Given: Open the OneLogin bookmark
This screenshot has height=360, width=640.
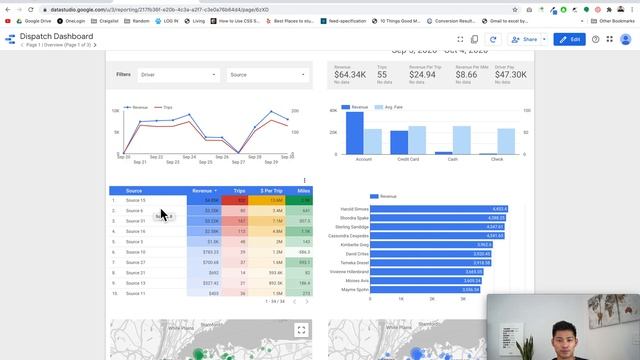Looking at the screenshot, I should 71,21.
